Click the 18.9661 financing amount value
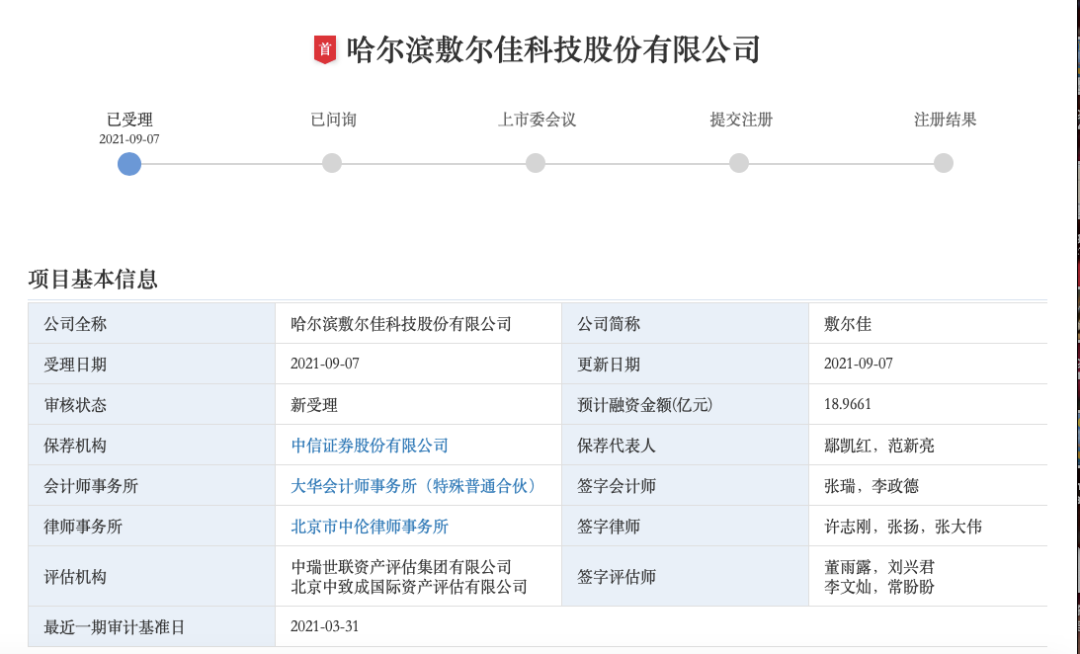 coord(847,404)
